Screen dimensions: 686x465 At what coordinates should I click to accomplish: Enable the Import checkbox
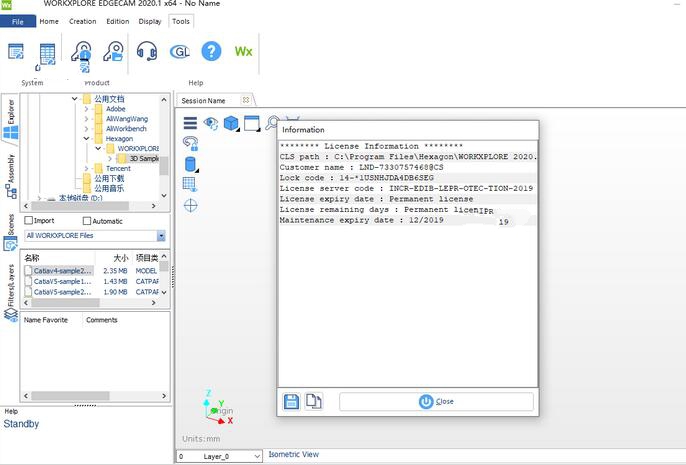click(29, 220)
